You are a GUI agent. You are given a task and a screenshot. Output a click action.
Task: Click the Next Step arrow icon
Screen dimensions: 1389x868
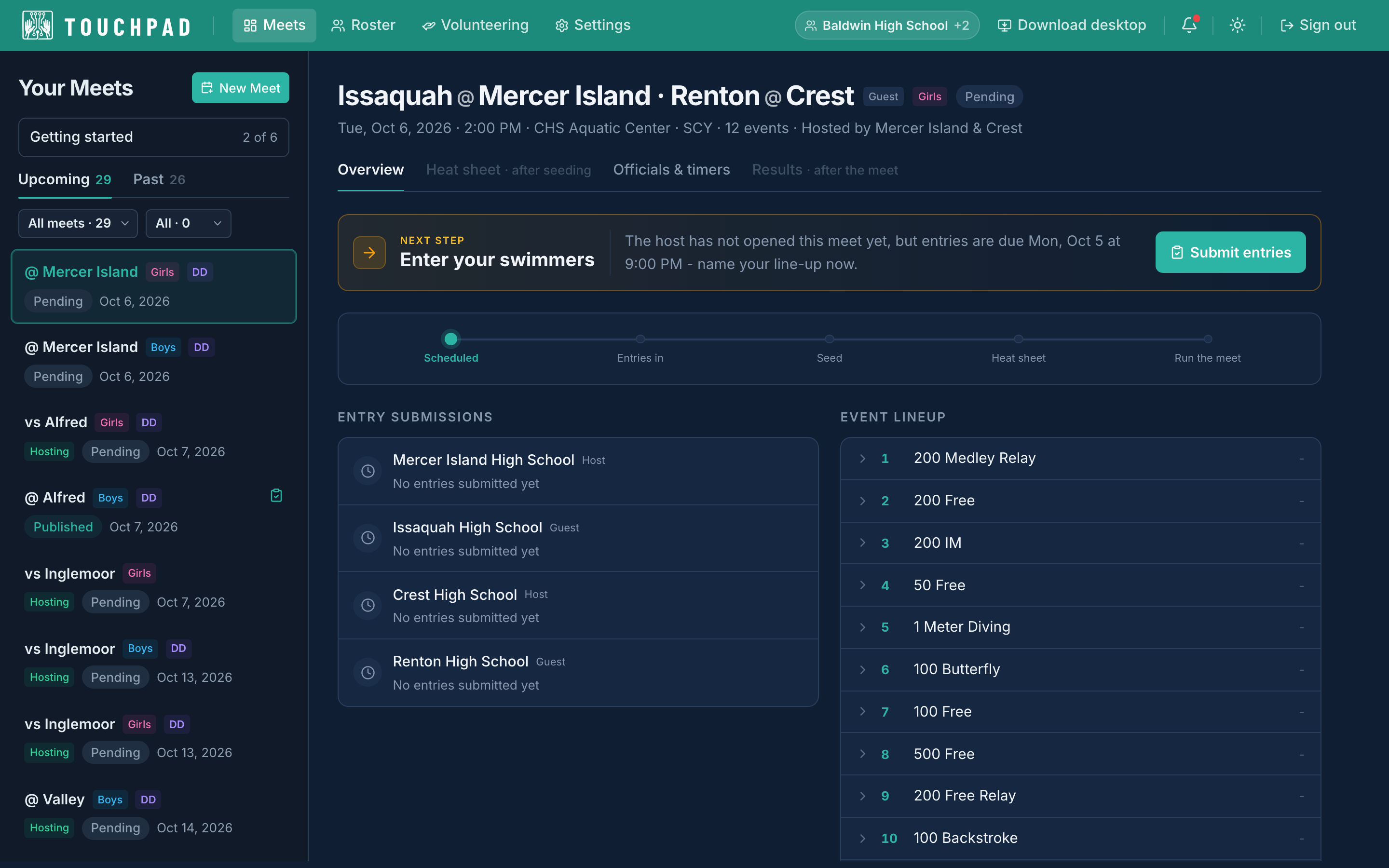(369, 253)
